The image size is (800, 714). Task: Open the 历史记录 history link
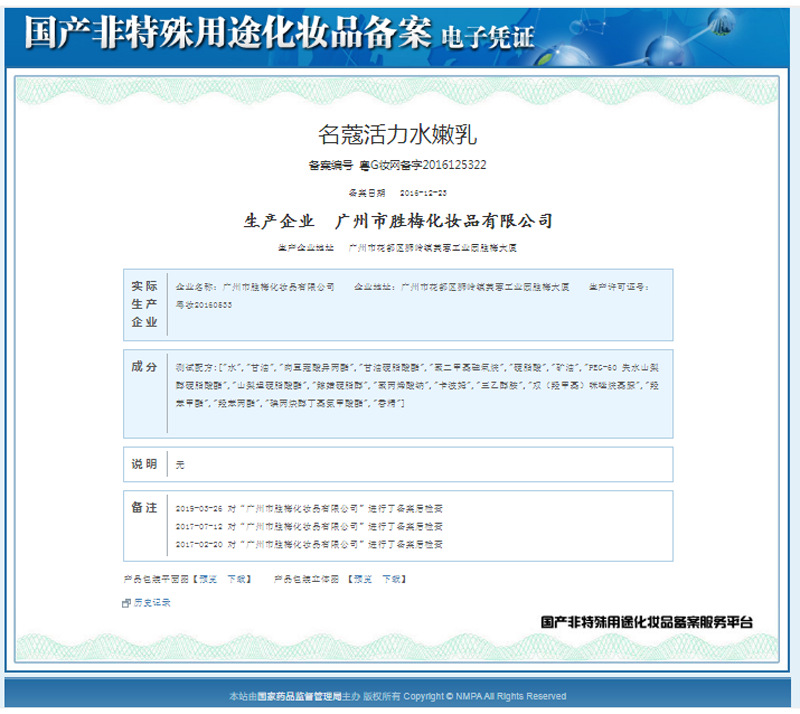152,603
